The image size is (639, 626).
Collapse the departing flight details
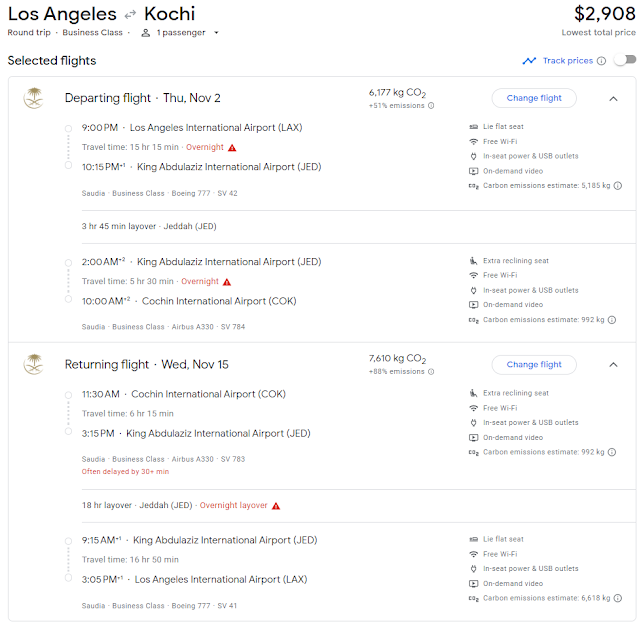coord(613,98)
